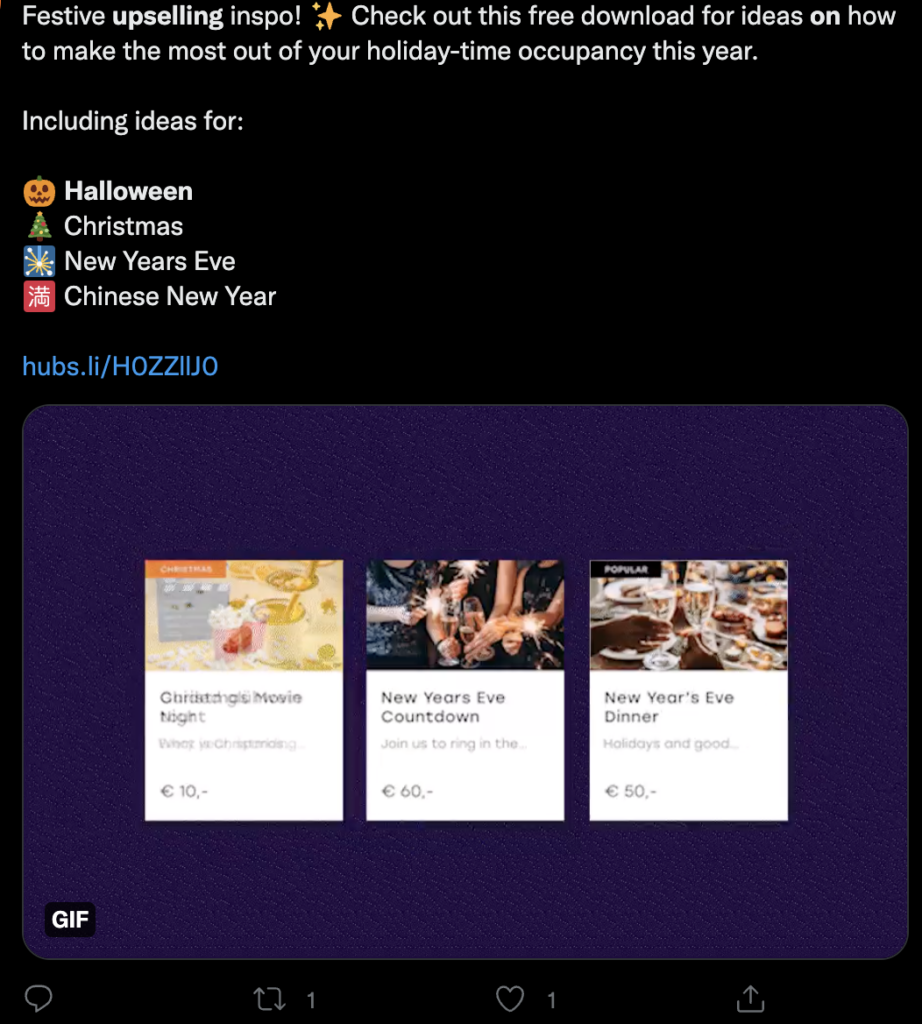Click the € 50,- price label
The width and height of the screenshot is (922, 1024).
point(631,792)
